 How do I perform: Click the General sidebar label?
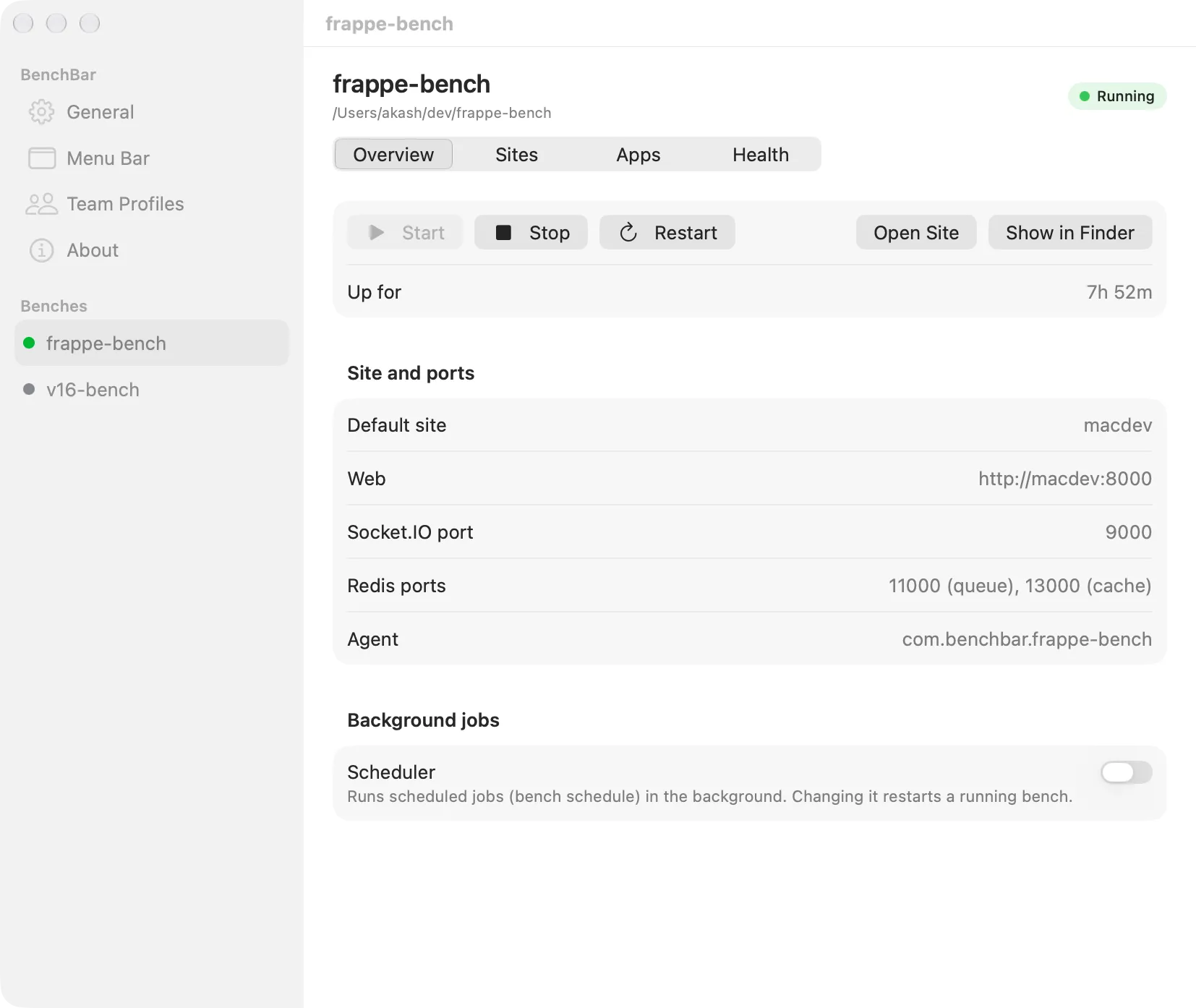click(101, 112)
